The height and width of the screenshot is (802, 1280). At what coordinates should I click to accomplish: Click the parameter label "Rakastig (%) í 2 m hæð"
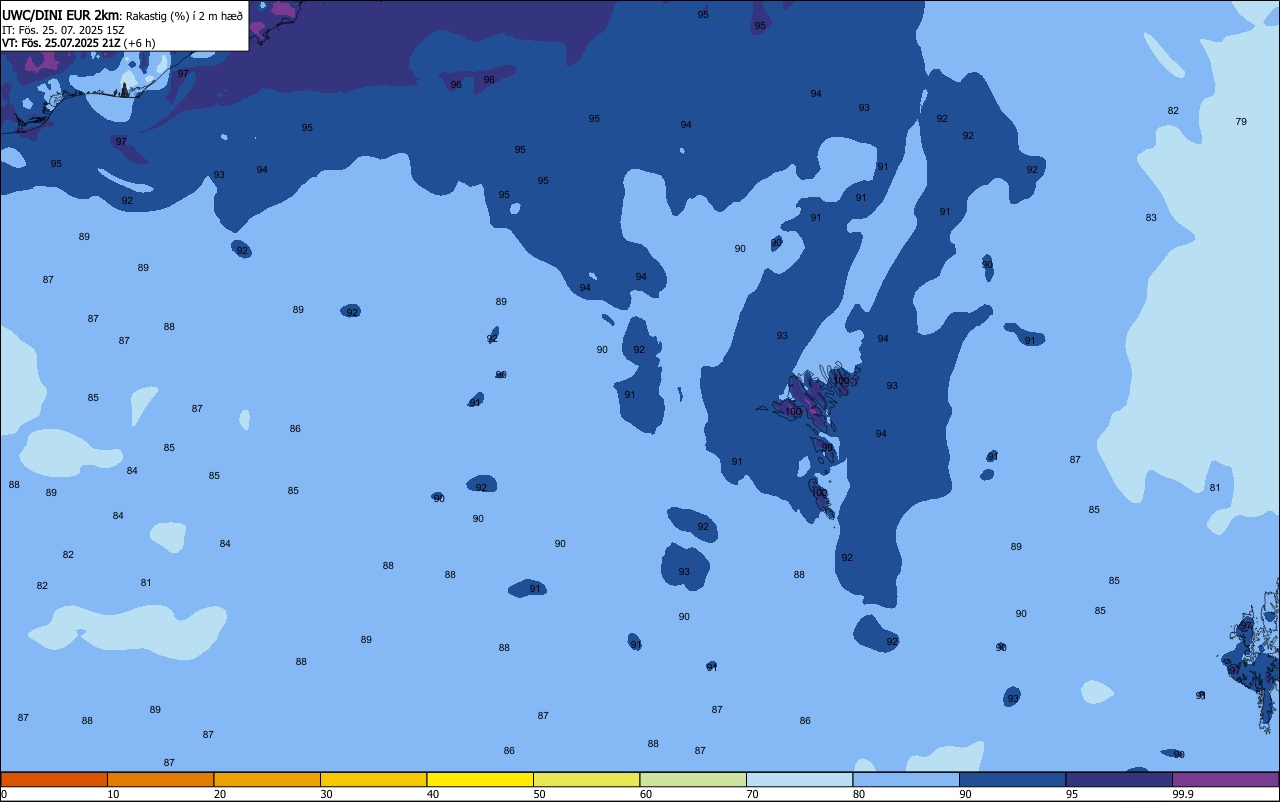click(184, 15)
